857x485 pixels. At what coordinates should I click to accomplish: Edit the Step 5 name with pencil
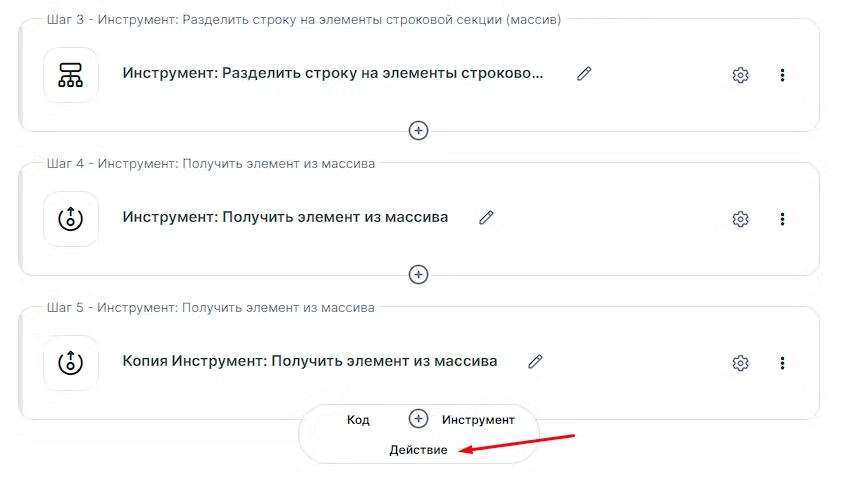pyautogui.click(x=535, y=361)
